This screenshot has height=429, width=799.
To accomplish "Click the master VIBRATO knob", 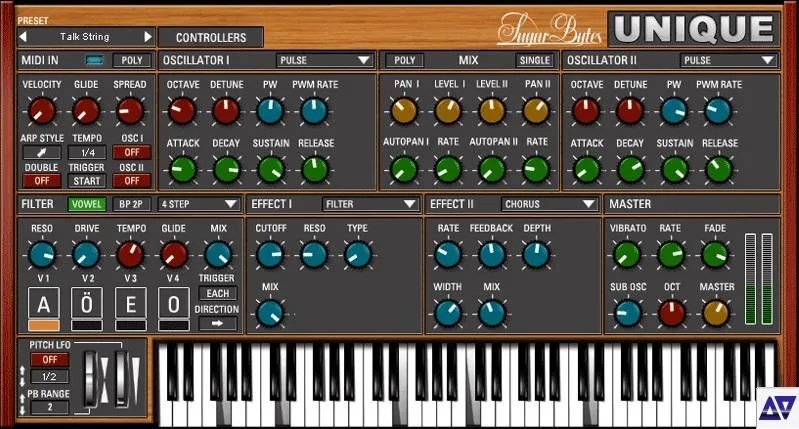I will 627,255.
